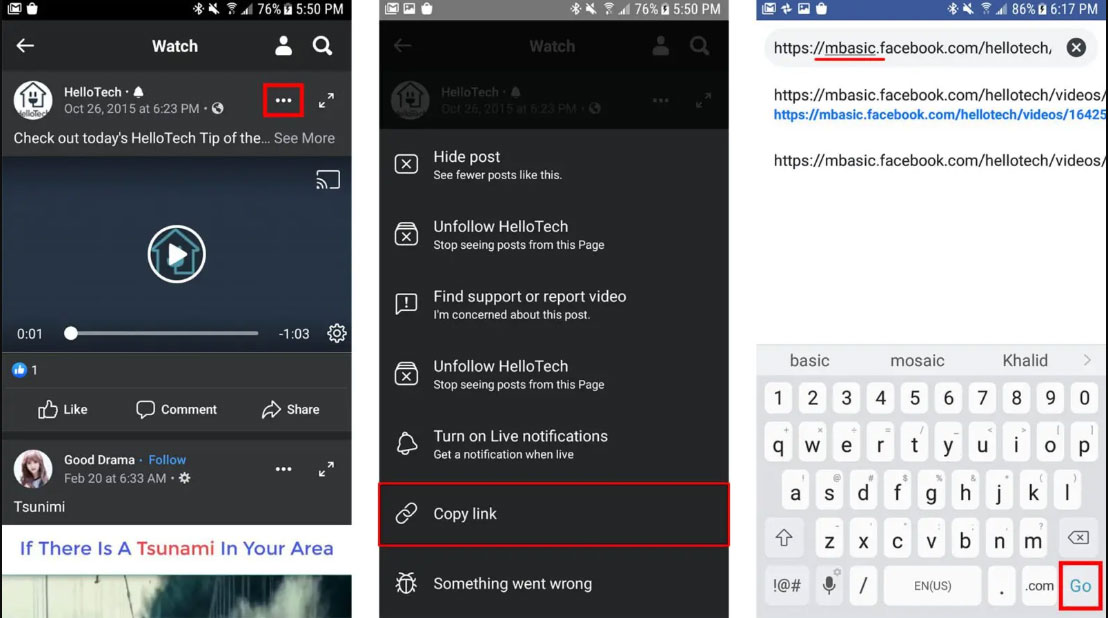Select Something went wrong option
This screenshot has height=618, width=1108.
pyautogui.click(x=554, y=584)
